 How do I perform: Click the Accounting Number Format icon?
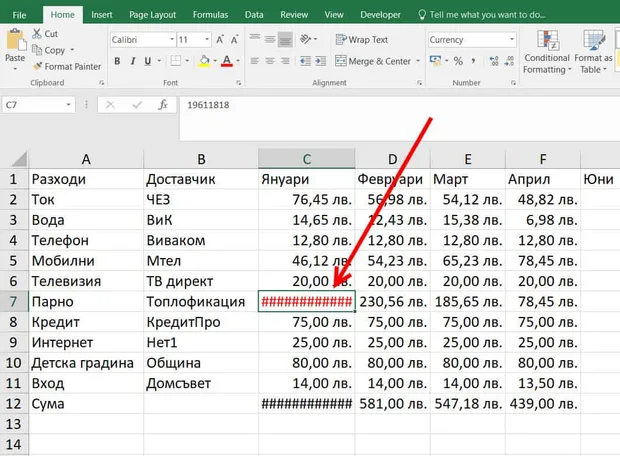coord(435,61)
